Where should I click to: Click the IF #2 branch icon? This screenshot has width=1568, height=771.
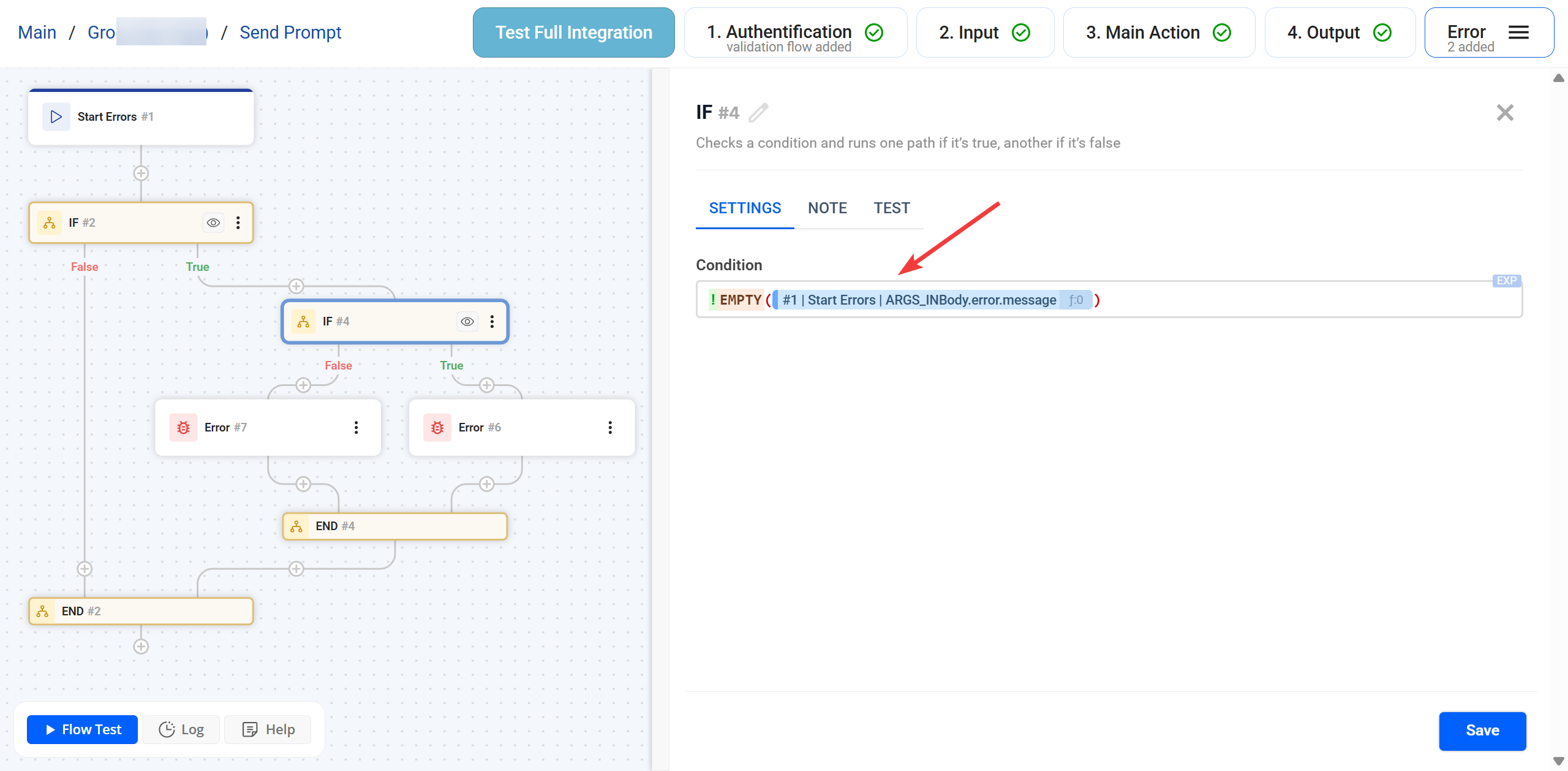click(x=50, y=222)
